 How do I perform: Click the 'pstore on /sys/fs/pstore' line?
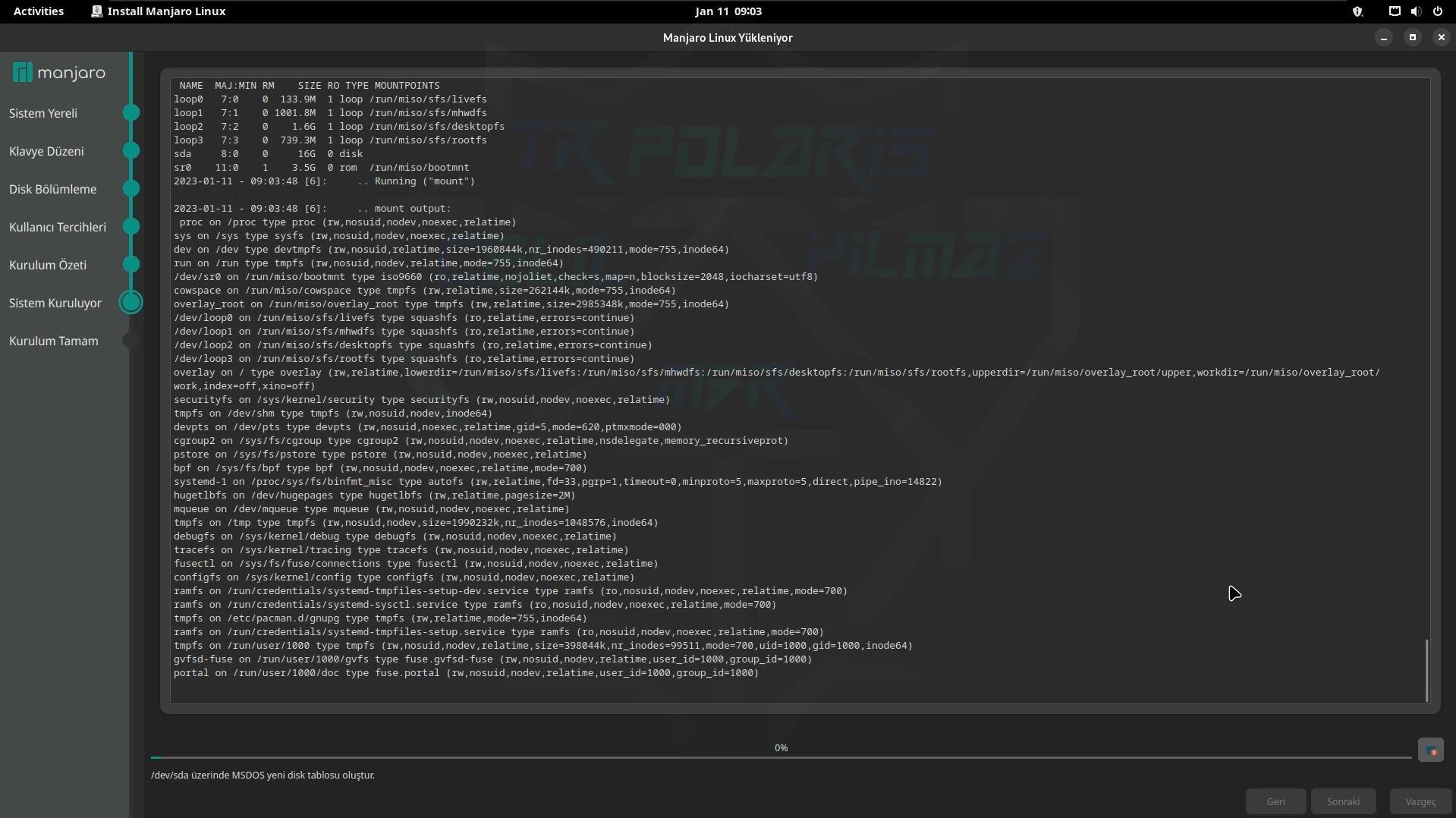[x=380, y=455]
